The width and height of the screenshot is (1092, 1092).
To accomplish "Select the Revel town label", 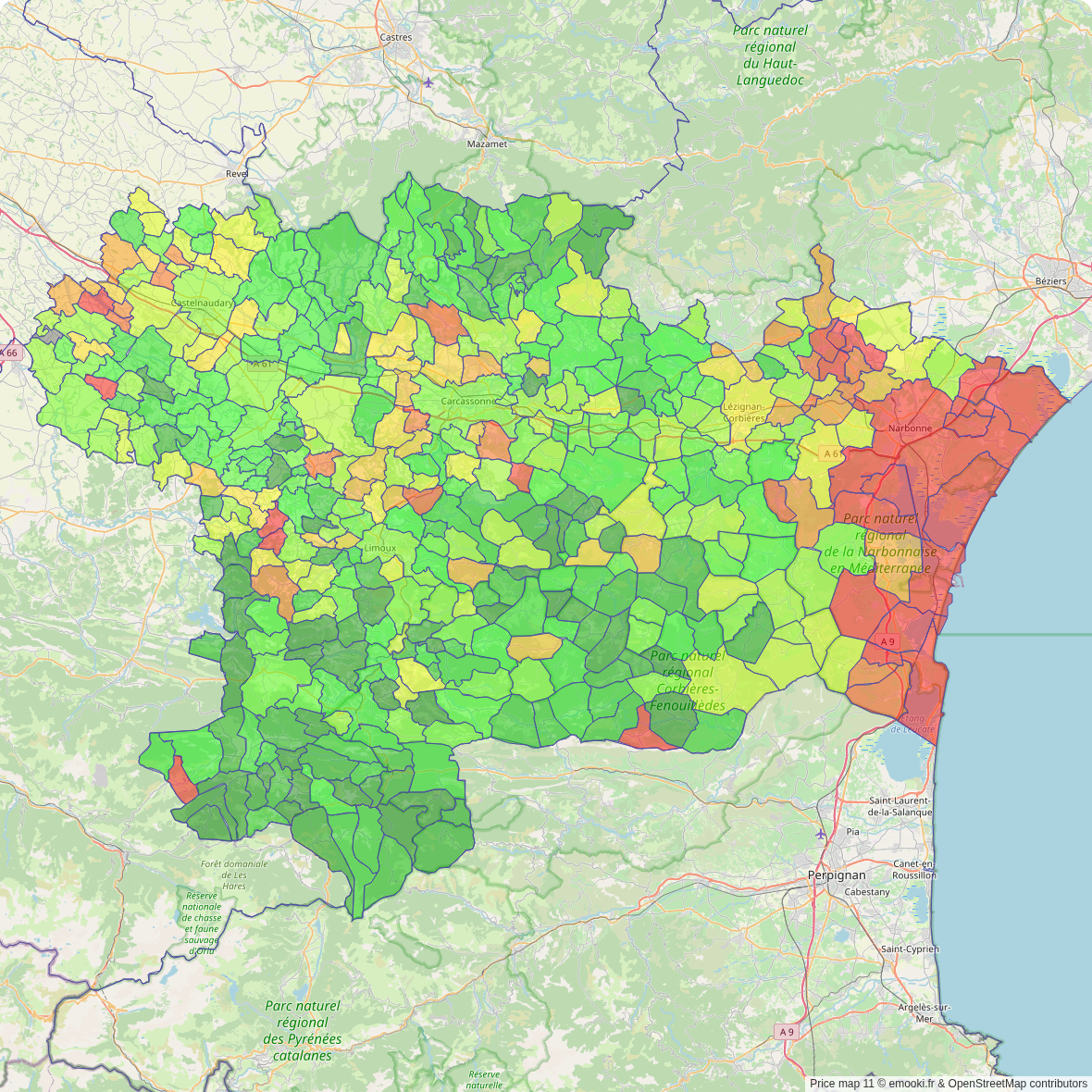I will click(237, 173).
